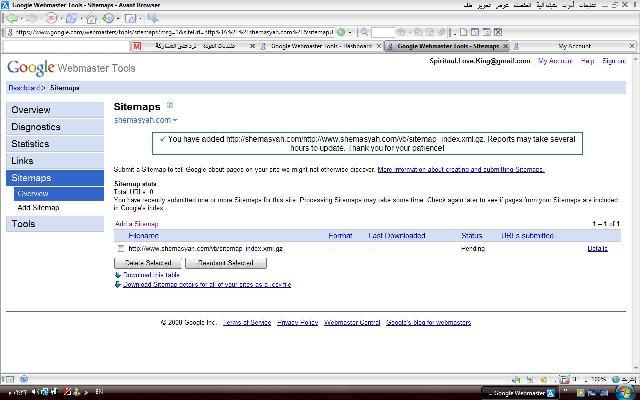Sort the table by the Filename column header
The width and height of the screenshot is (640, 400).
143,236
